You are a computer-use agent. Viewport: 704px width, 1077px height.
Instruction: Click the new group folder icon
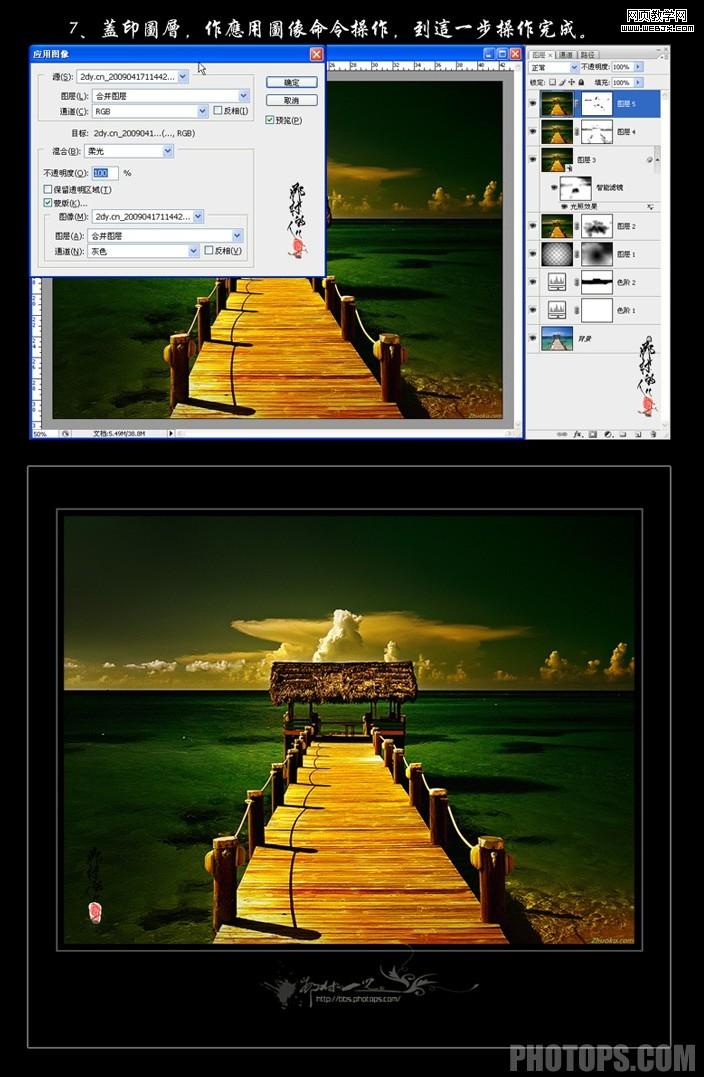click(x=623, y=434)
